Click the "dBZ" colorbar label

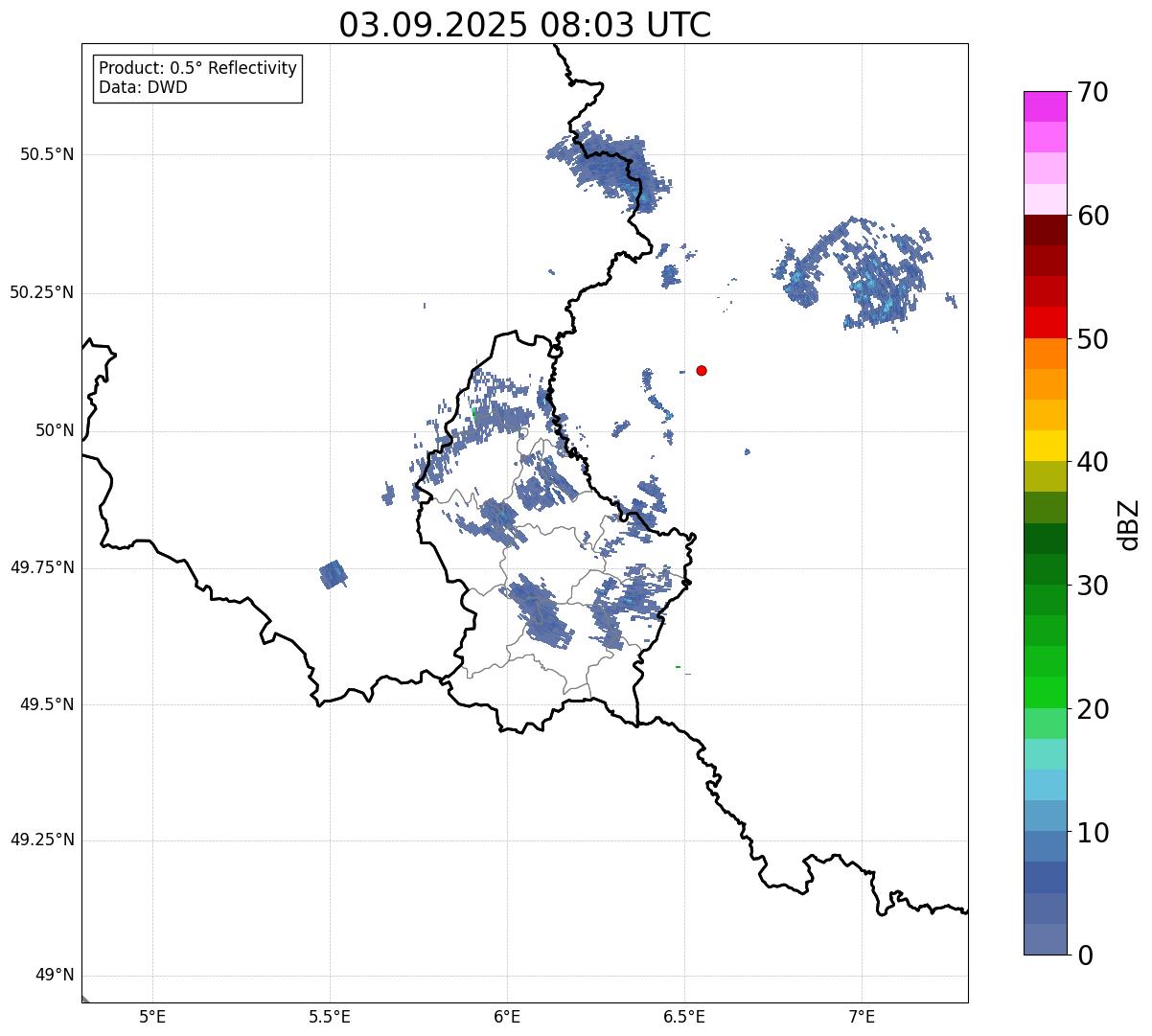coord(1129,524)
